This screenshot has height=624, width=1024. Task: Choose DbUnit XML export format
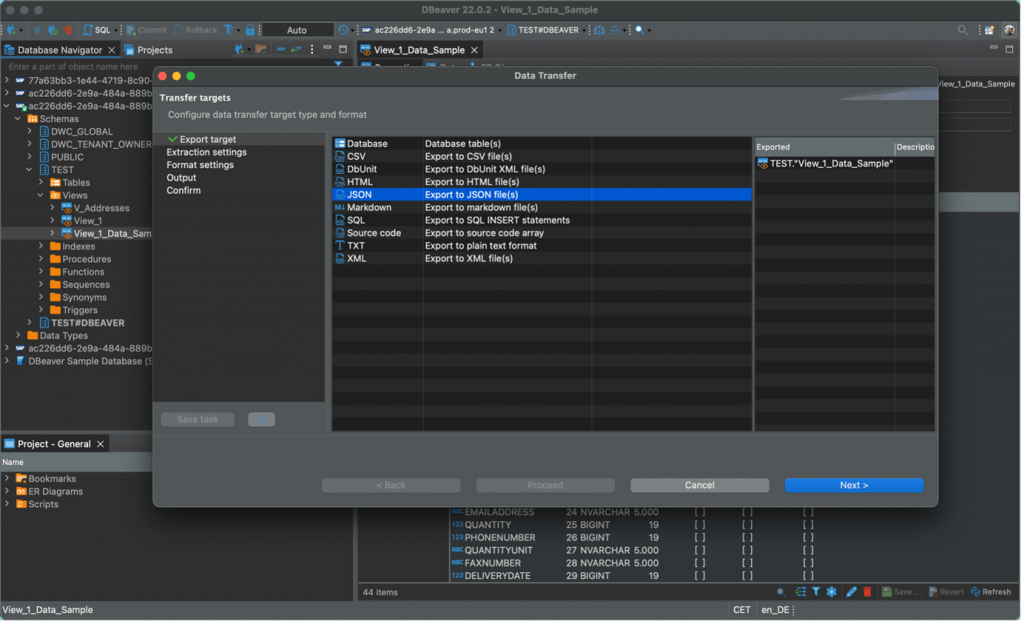[541, 169]
